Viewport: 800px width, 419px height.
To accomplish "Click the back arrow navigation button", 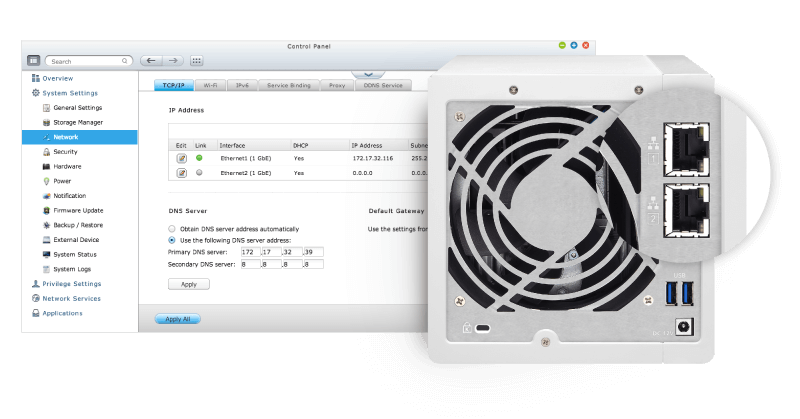I will click(151, 61).
